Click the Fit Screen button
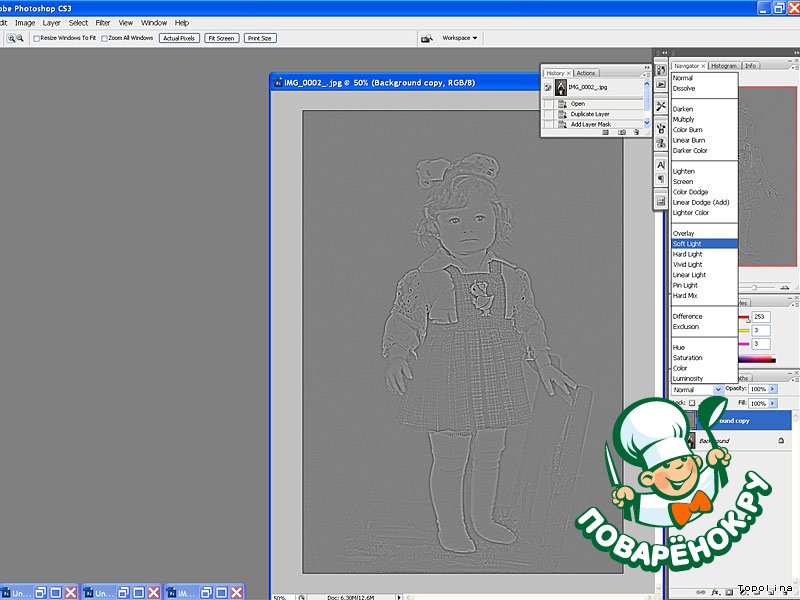The width and height of the screenshot is (800, 600). click(x=220, y=38)
